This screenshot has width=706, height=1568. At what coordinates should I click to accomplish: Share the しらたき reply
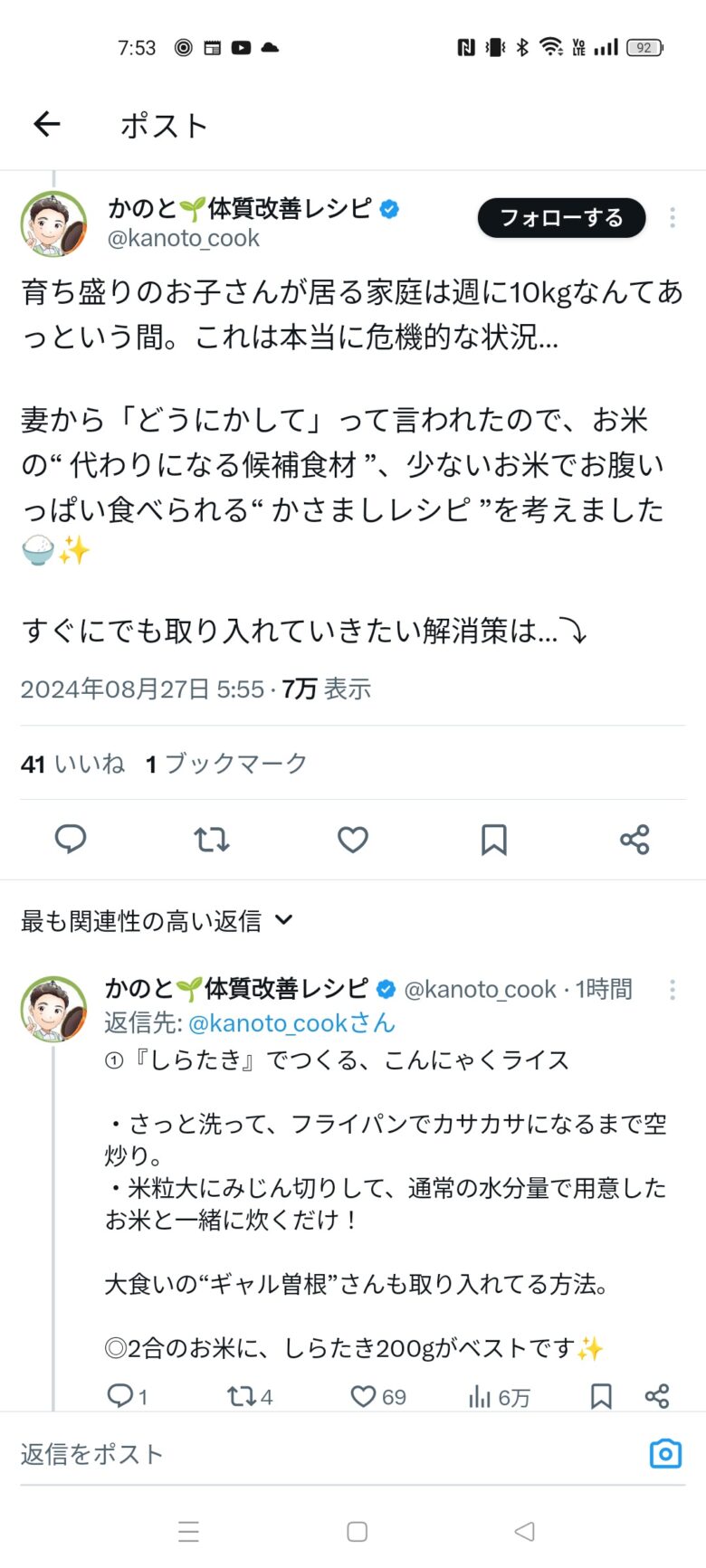tap(657, 1396)
